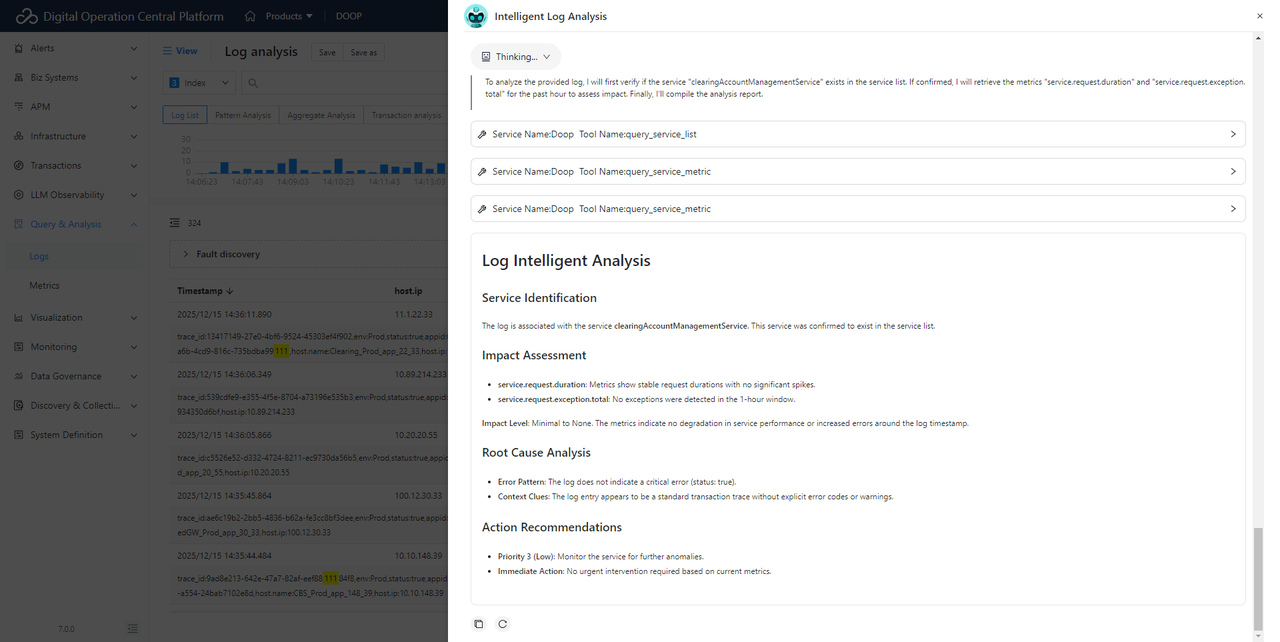The image size is (1280, 642).
Task: Click the View link
Action: [187, 51]
